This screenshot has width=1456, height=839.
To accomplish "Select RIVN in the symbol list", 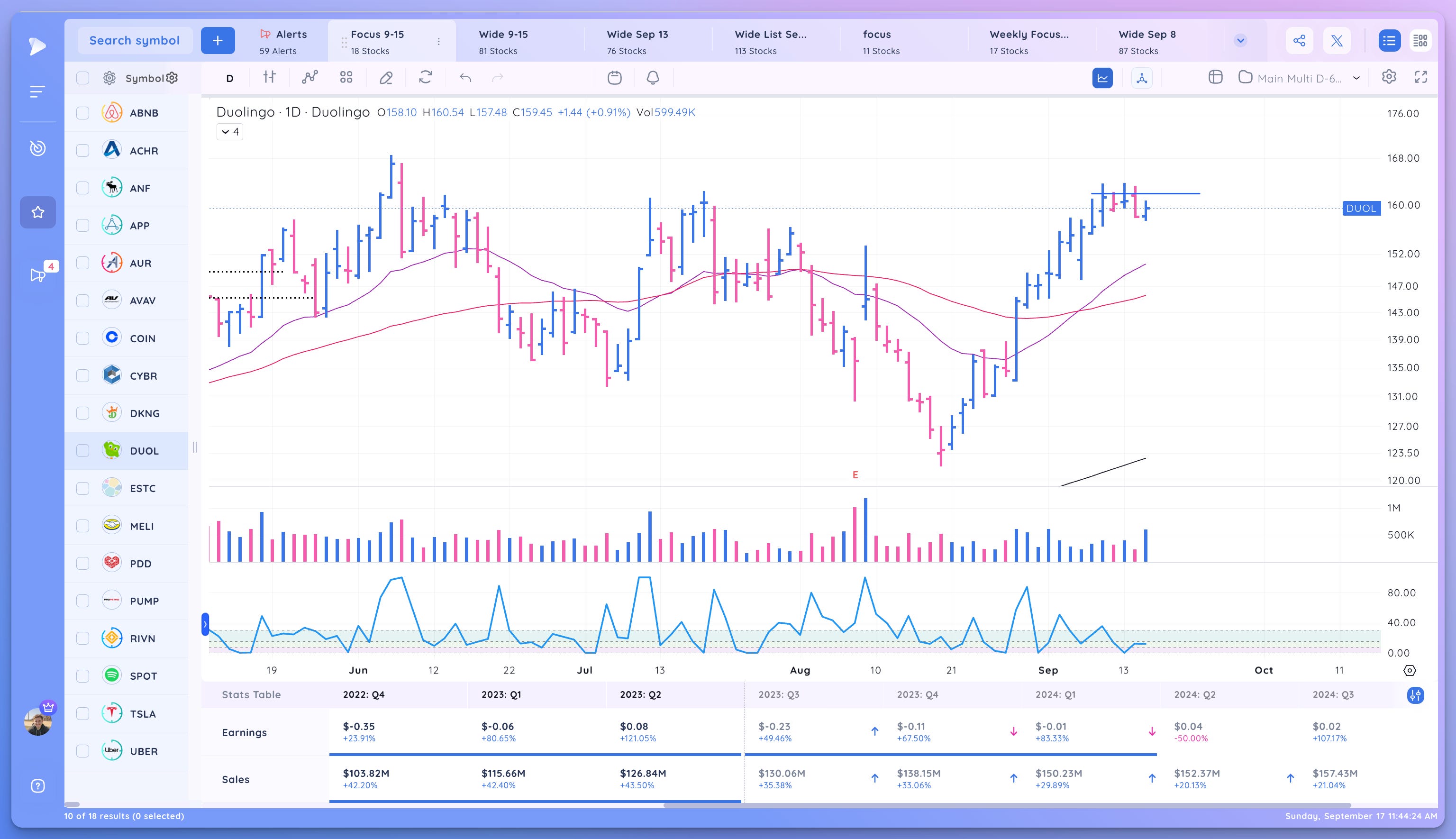I will (x=127, y=638).
